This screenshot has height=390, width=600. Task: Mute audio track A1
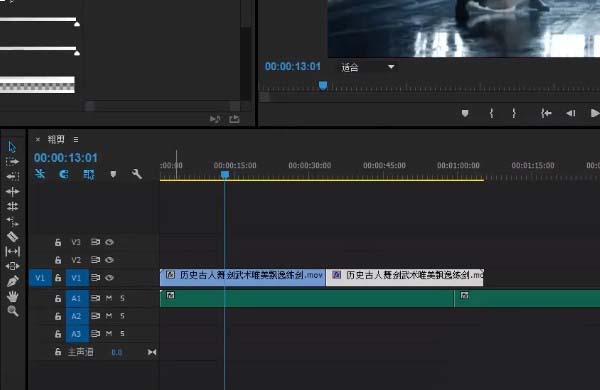point(109,298)
